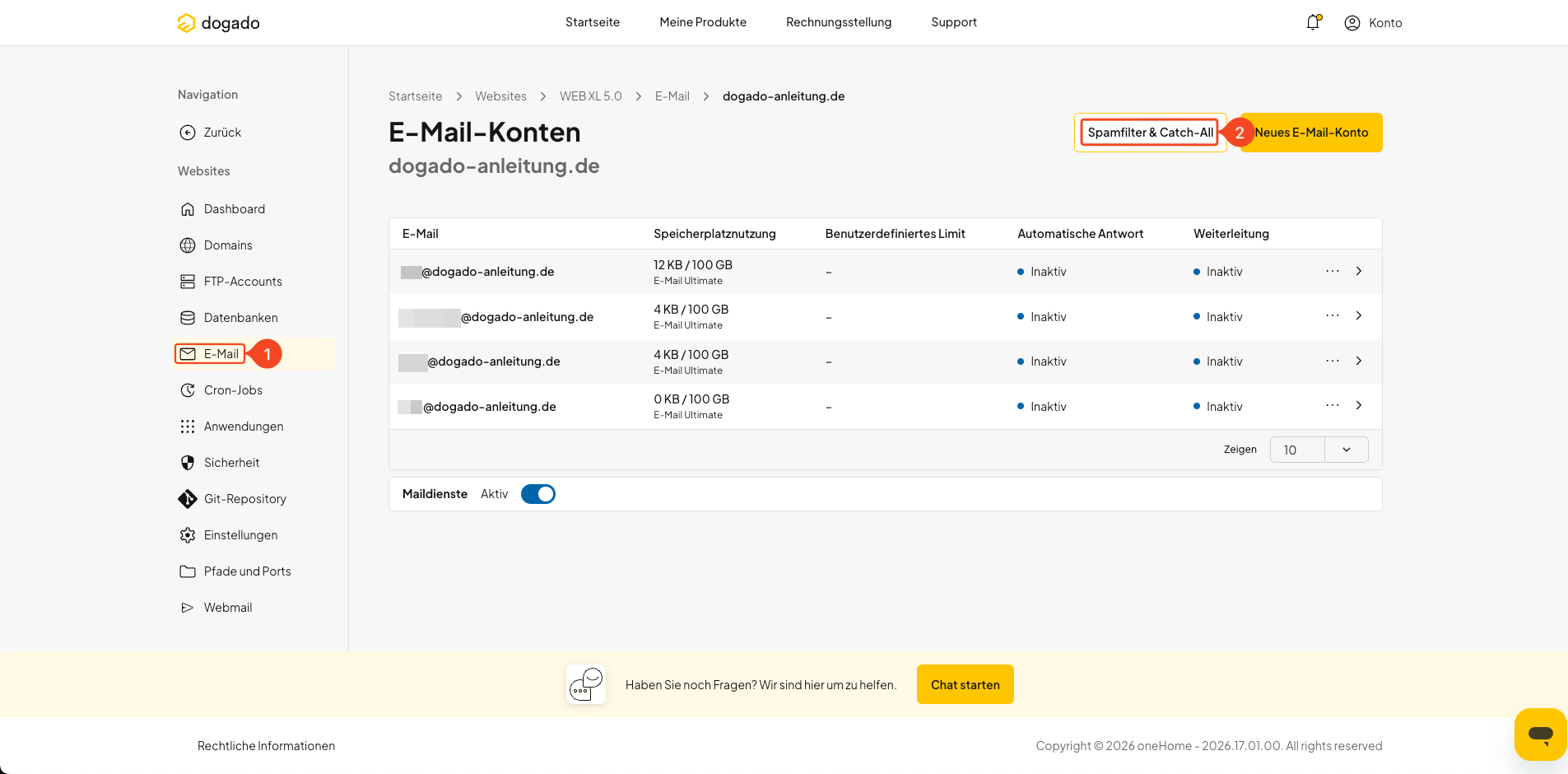Open Support in top navigation
This screenshot has height=774, width=1568.
pos(954,22)
